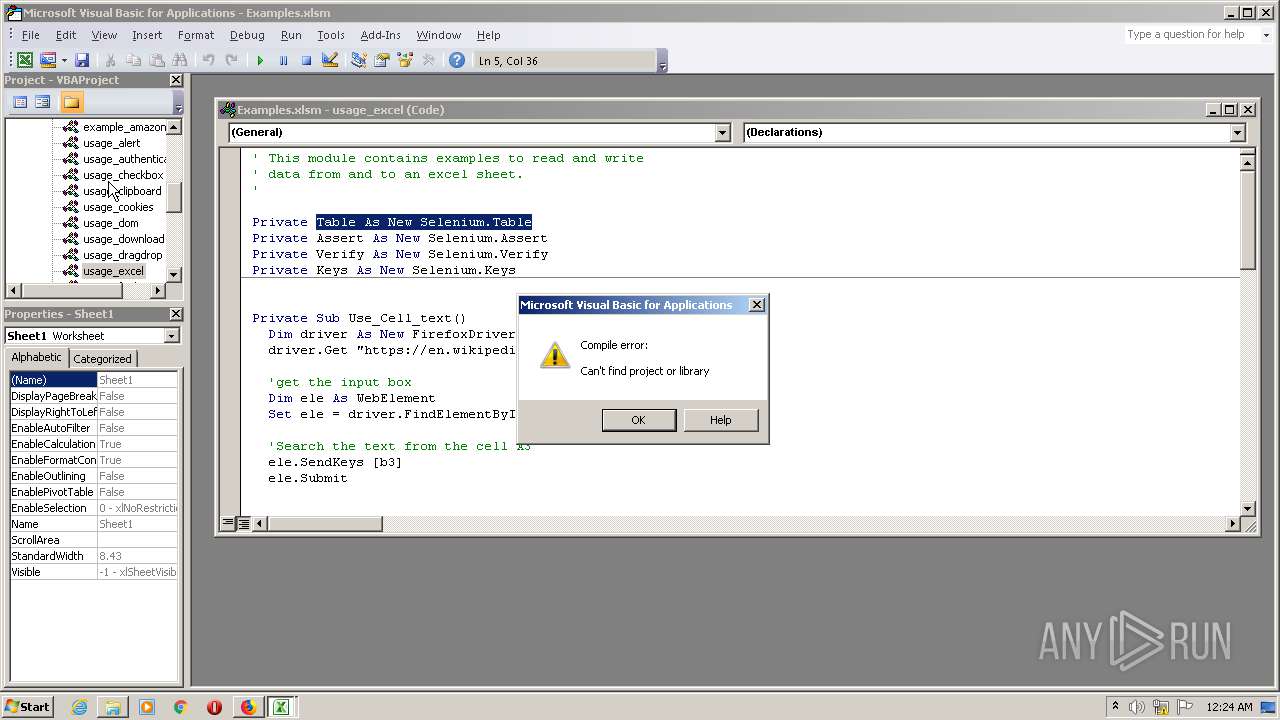This screenshot has height=720, width=1280.
Task: Open Project Explorer from the toolbar icon
Action: click(x=358, y=61)
